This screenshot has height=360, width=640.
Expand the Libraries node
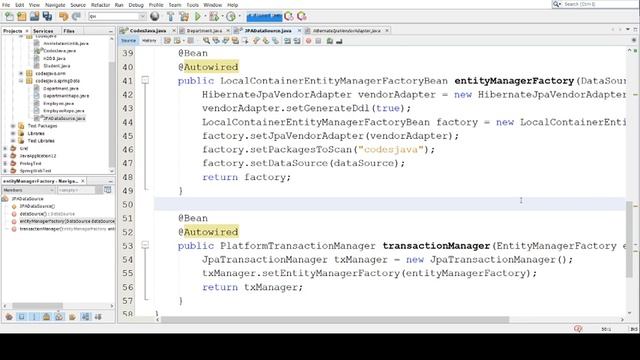click(x=13, y=133)
